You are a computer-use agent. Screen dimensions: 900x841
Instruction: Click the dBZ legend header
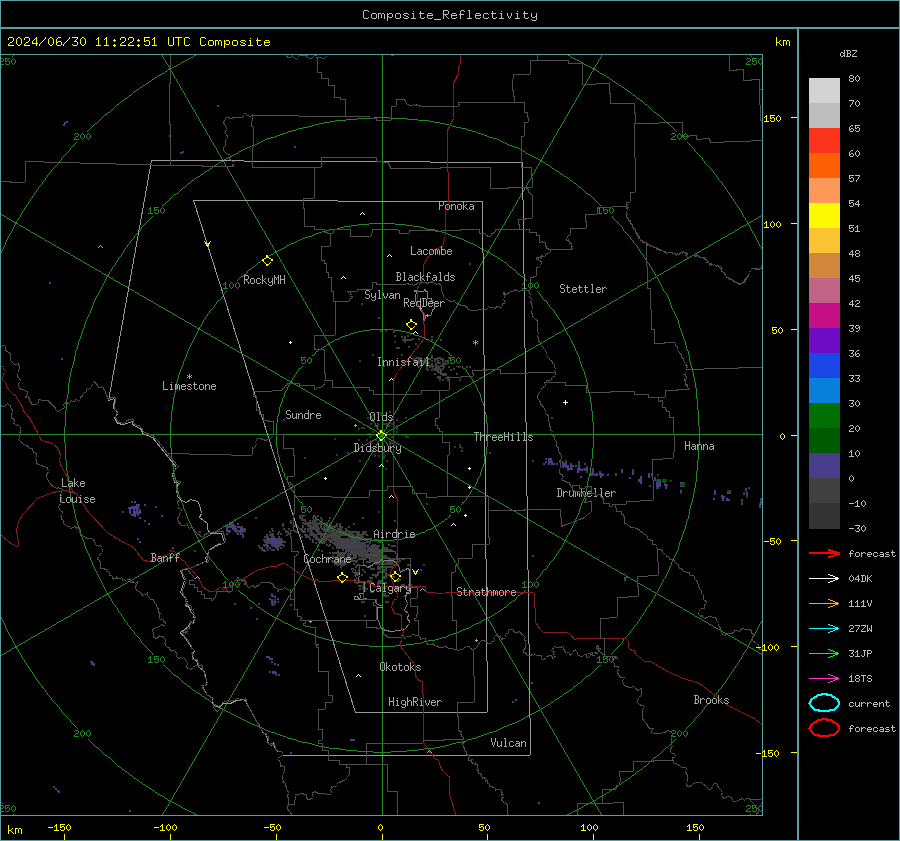(848, 53)
